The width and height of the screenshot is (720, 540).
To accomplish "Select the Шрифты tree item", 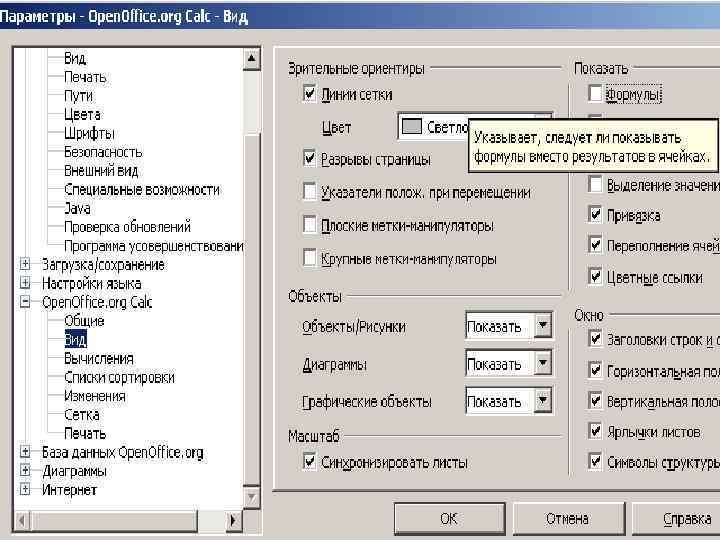I will (x=89, y=133).
